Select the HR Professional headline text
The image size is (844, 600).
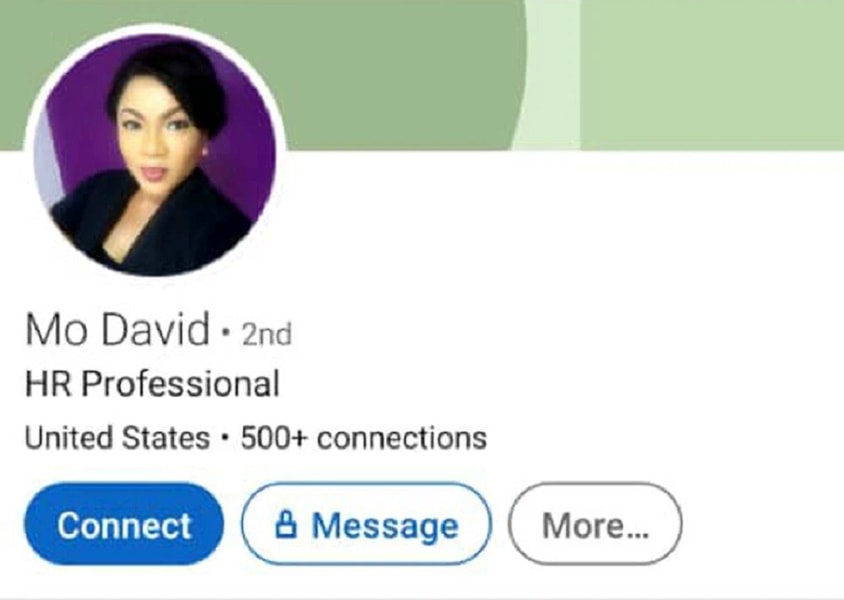coord(152,384)
